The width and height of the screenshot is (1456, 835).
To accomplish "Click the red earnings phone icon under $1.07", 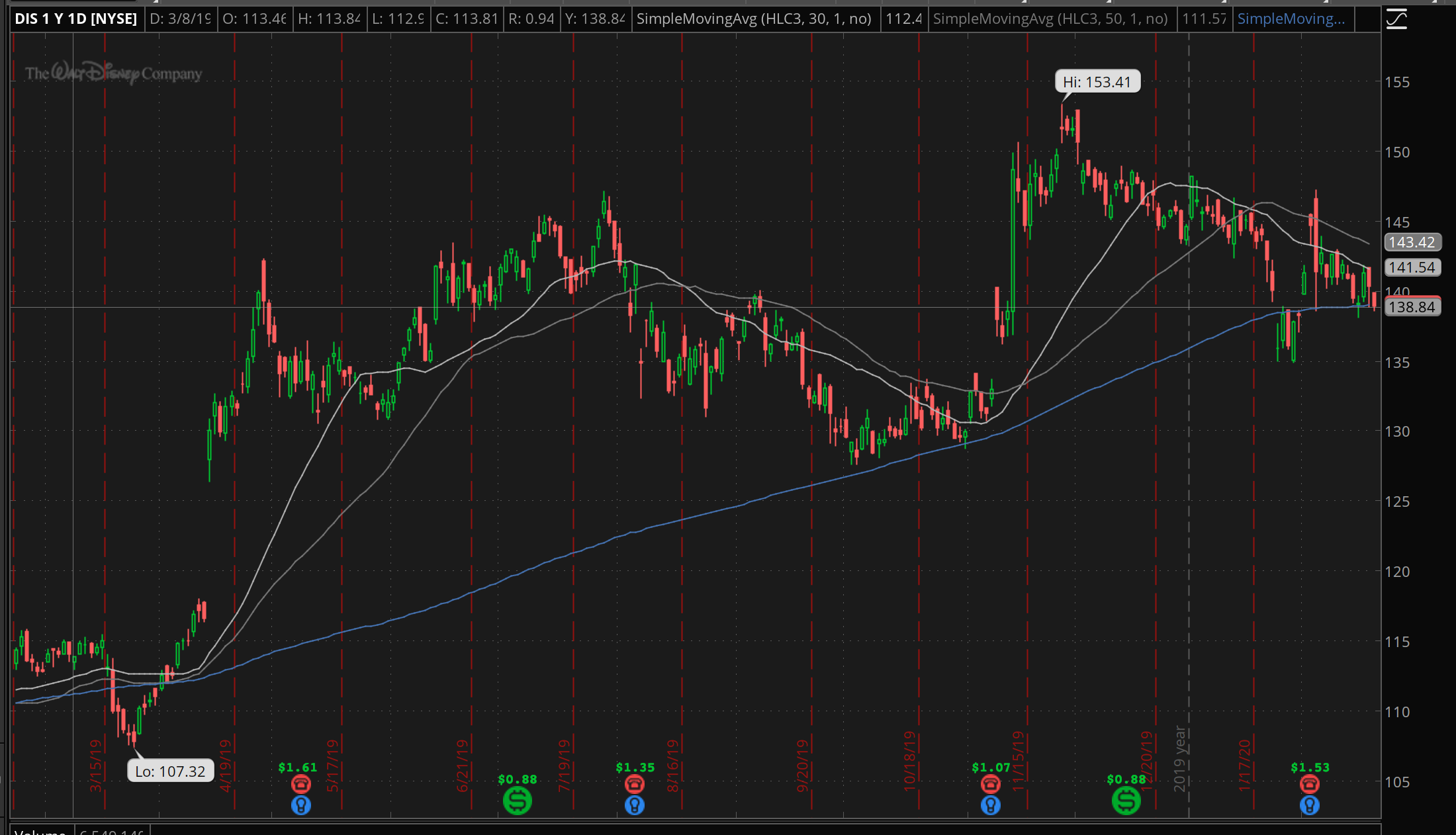I will (991, 785).
